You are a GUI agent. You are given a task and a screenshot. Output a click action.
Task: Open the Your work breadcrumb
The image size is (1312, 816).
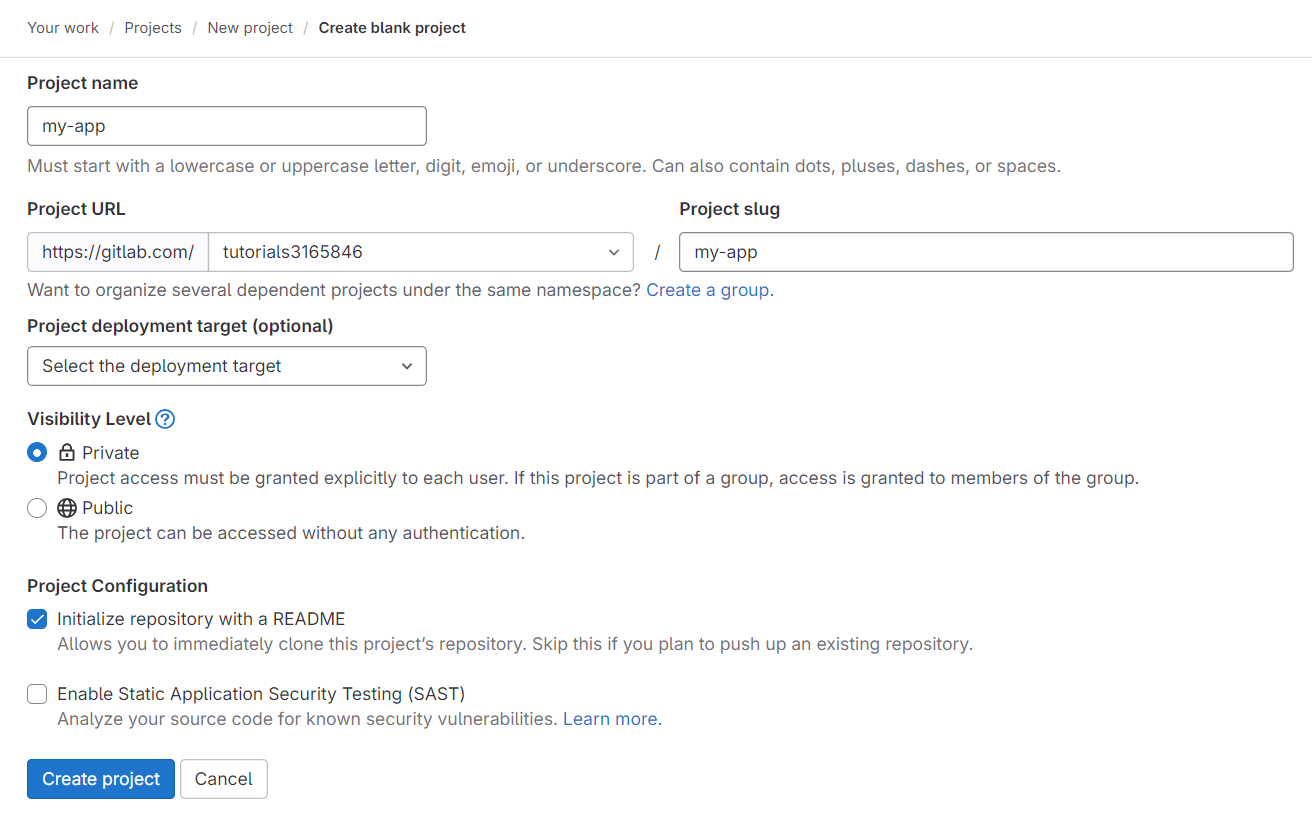click(62, 27)
